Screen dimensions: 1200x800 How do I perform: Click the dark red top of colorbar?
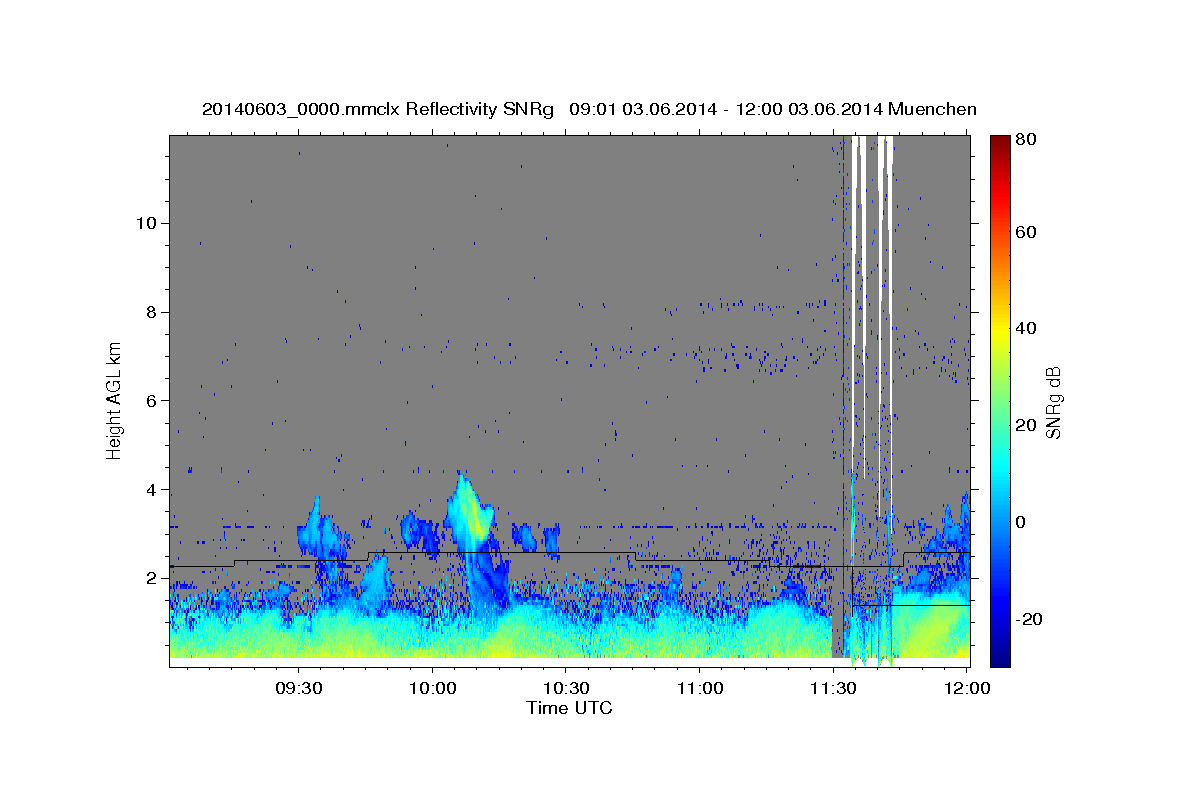tap(1000, 142)
